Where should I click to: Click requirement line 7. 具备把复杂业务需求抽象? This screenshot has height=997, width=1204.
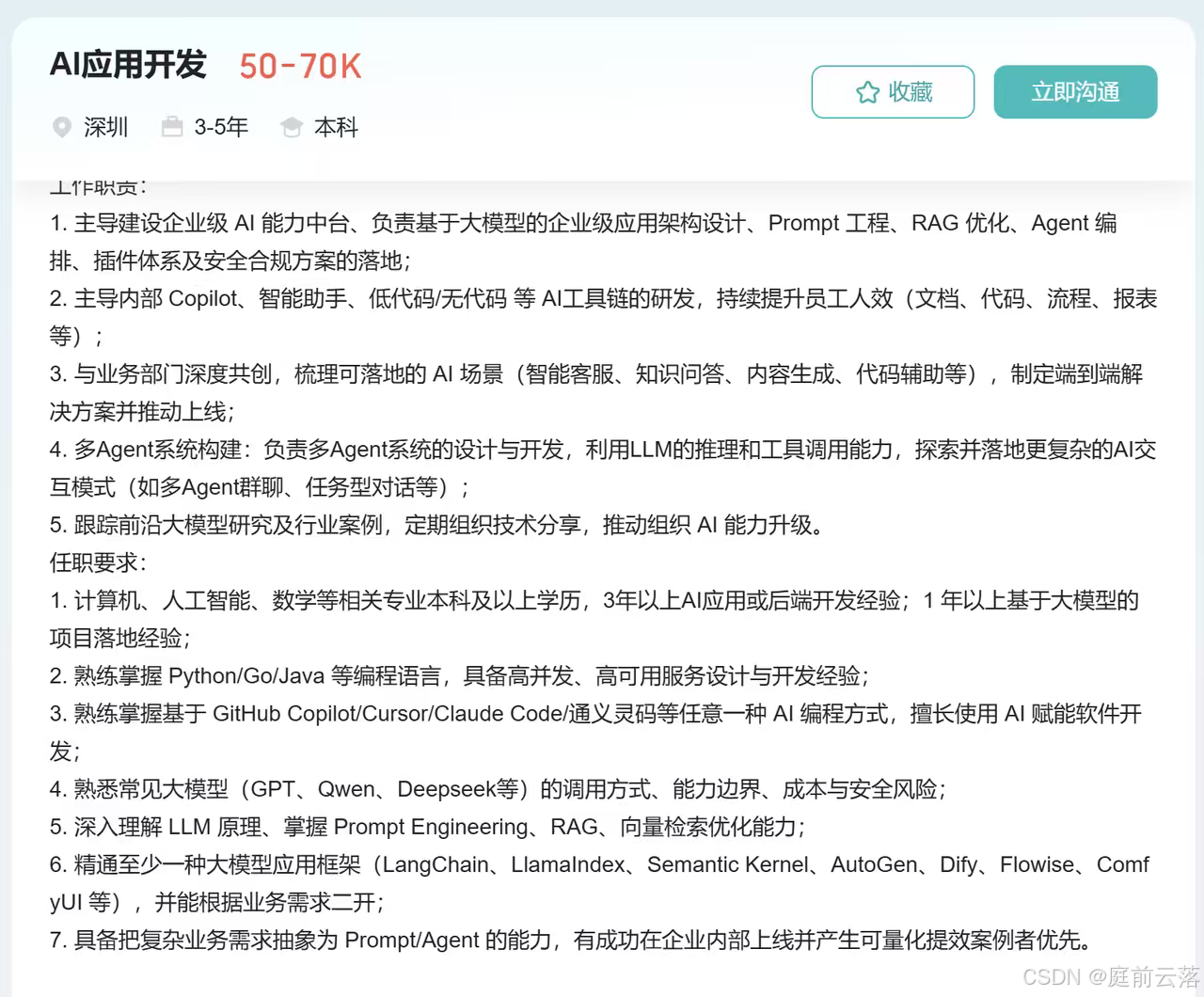click(x=574, y=940)
